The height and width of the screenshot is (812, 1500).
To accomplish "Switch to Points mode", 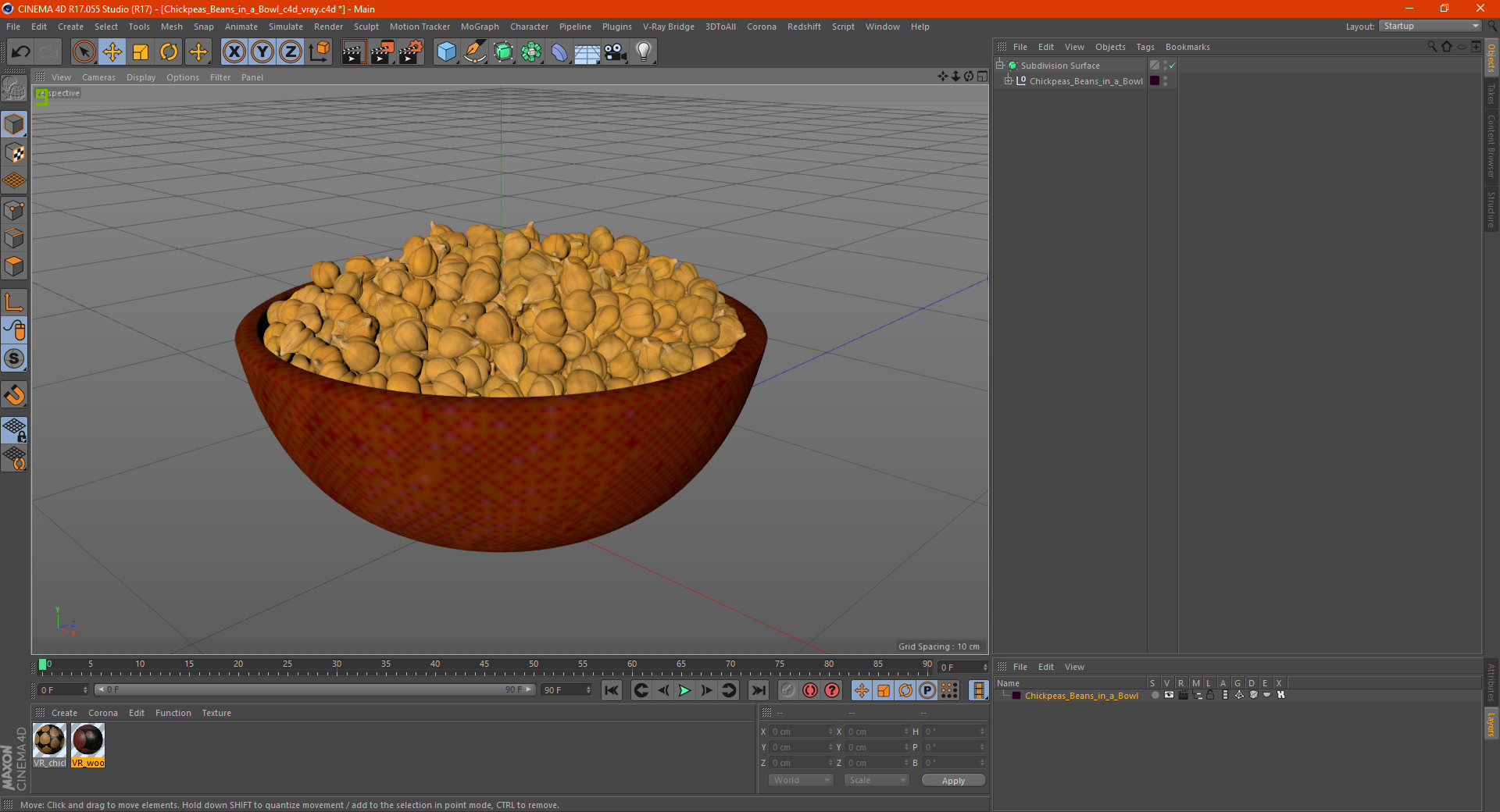I will 14,210.
